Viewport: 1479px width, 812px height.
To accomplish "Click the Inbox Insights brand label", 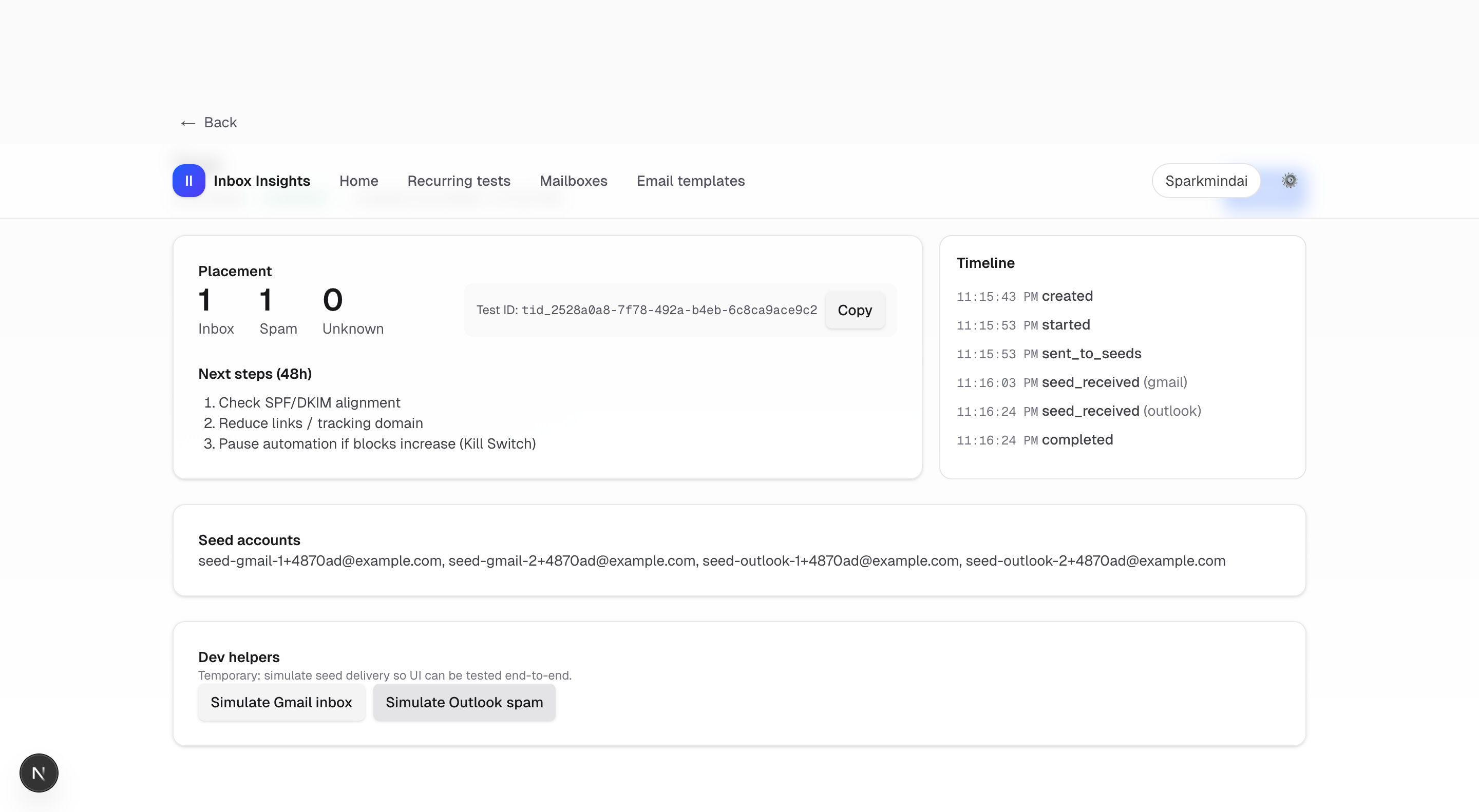I will pyautogui.click(x=262, y=181).
